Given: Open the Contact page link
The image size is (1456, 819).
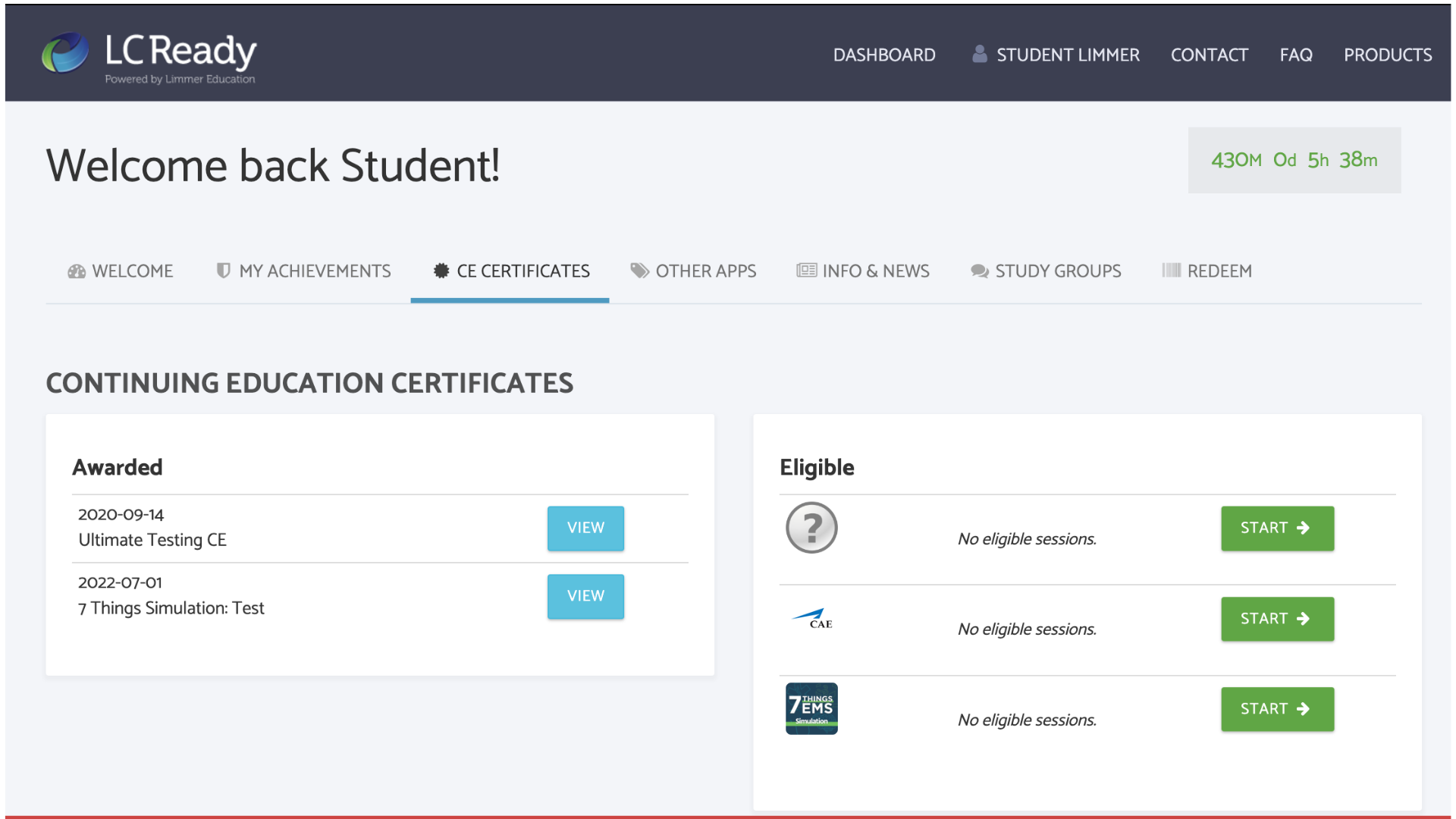Looking at the screenshot, I should (1209, 55).
